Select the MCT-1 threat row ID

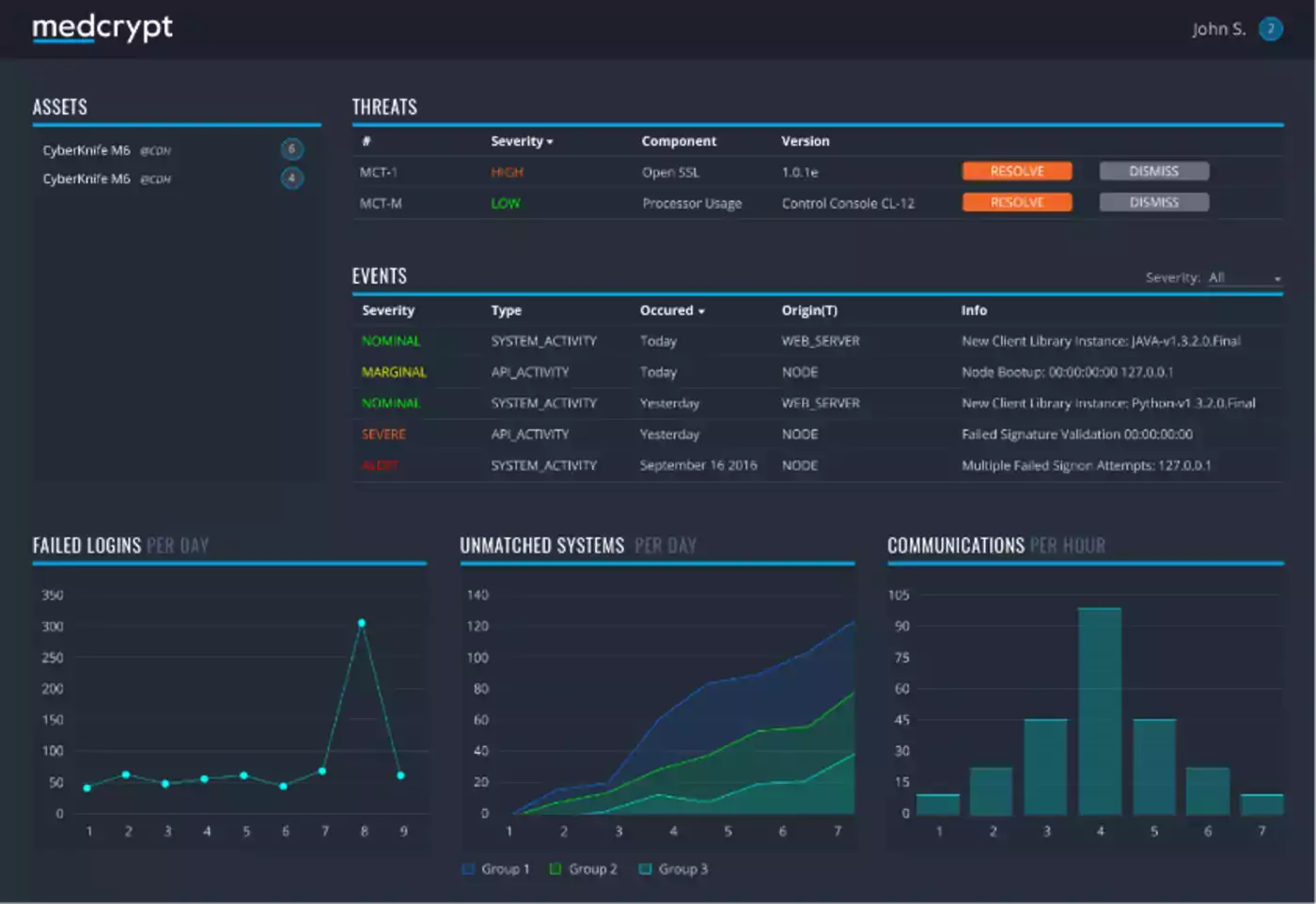(x=378, y=172)
